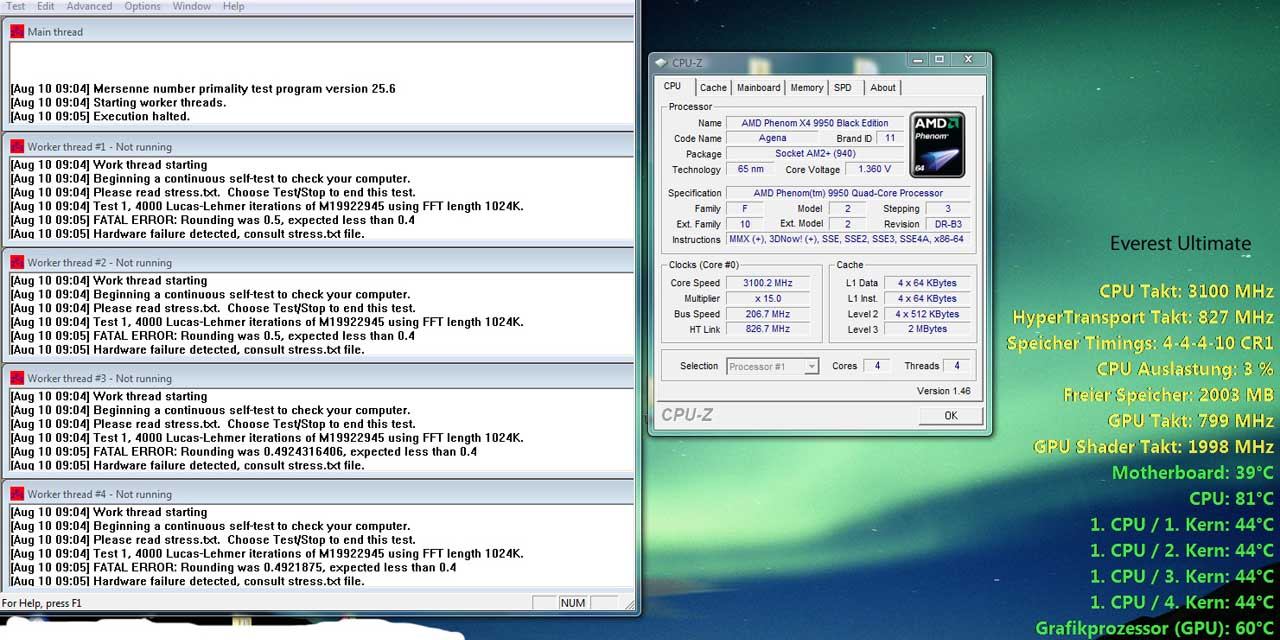Switch to the Mainboard tab in CPU-Z
This screenshot has height=640, width=1280.
759,88
